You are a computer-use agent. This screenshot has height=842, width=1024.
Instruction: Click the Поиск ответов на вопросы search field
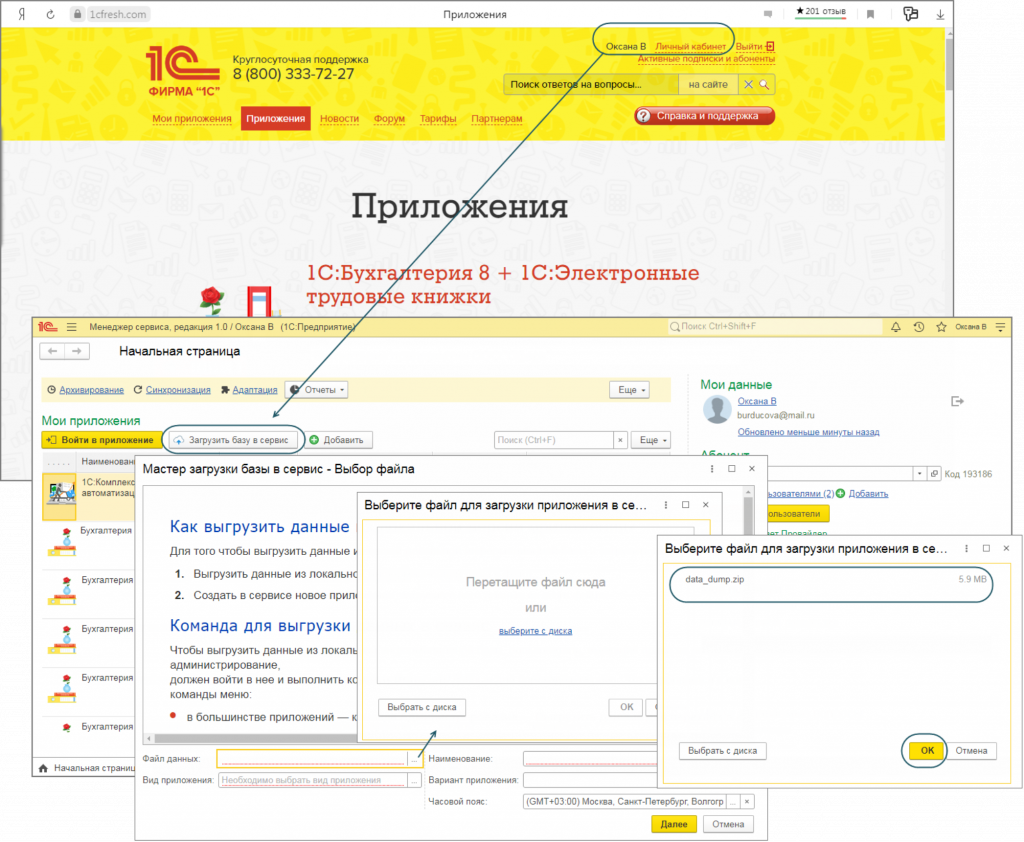[590, 85]
